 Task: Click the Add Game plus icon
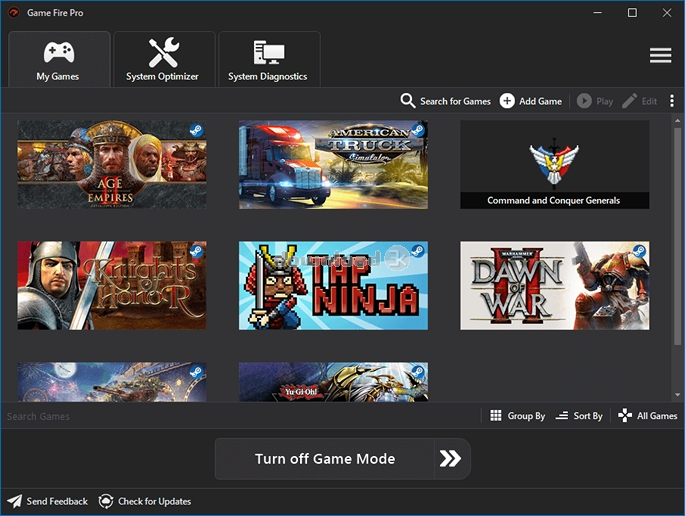507,101
